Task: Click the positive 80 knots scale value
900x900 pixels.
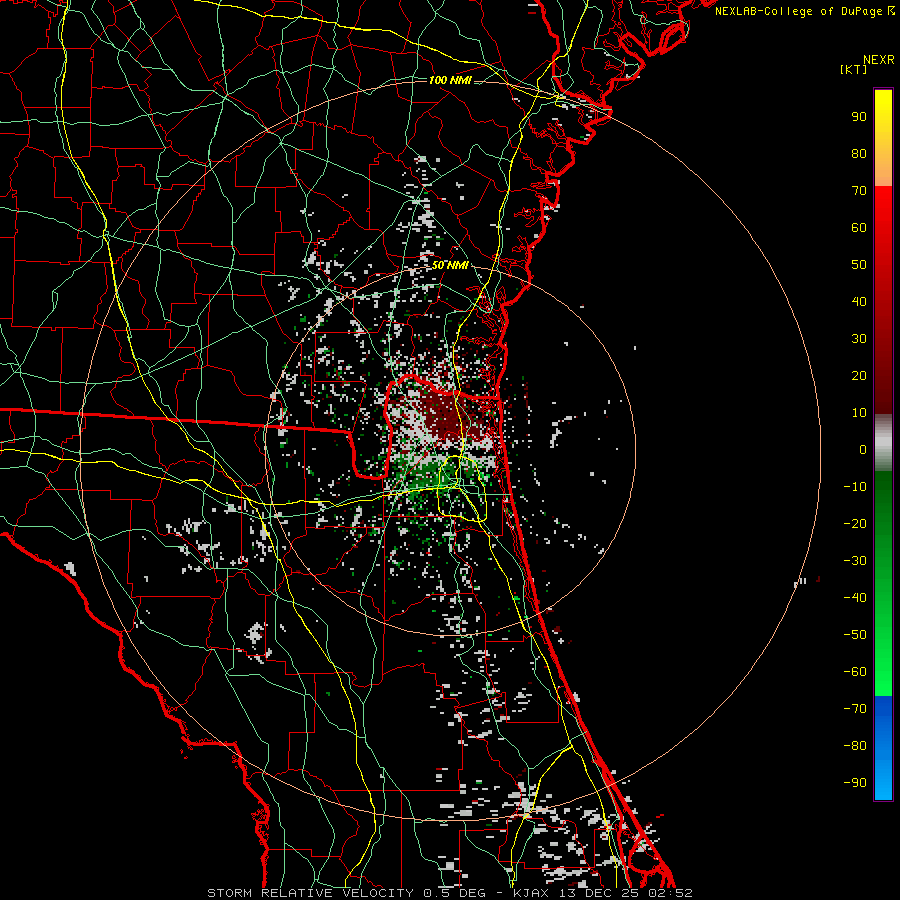Action: pos(859,153)
